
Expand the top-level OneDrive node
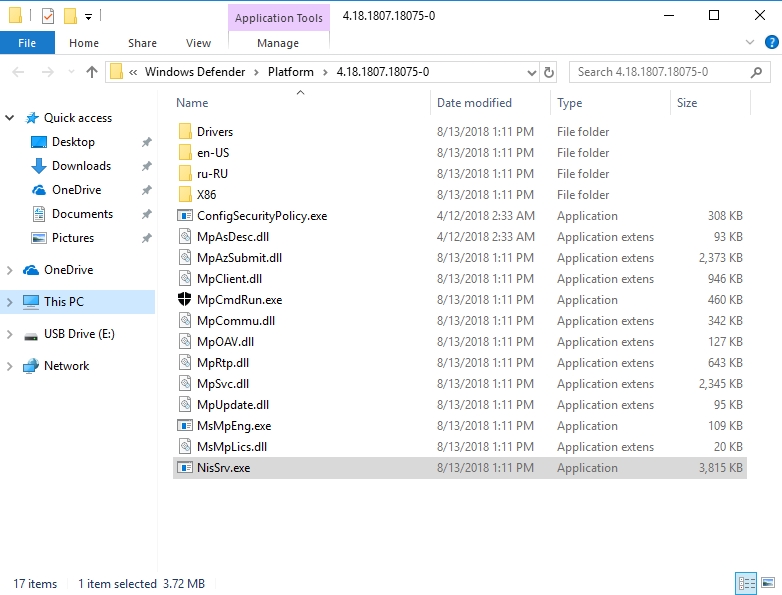tap(9, 270)
